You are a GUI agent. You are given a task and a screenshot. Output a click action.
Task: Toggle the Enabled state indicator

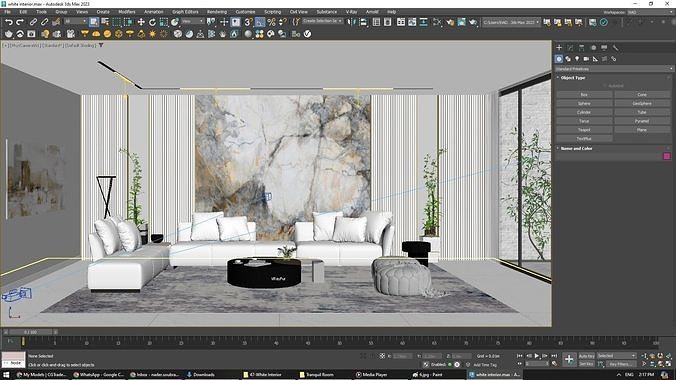450,364
